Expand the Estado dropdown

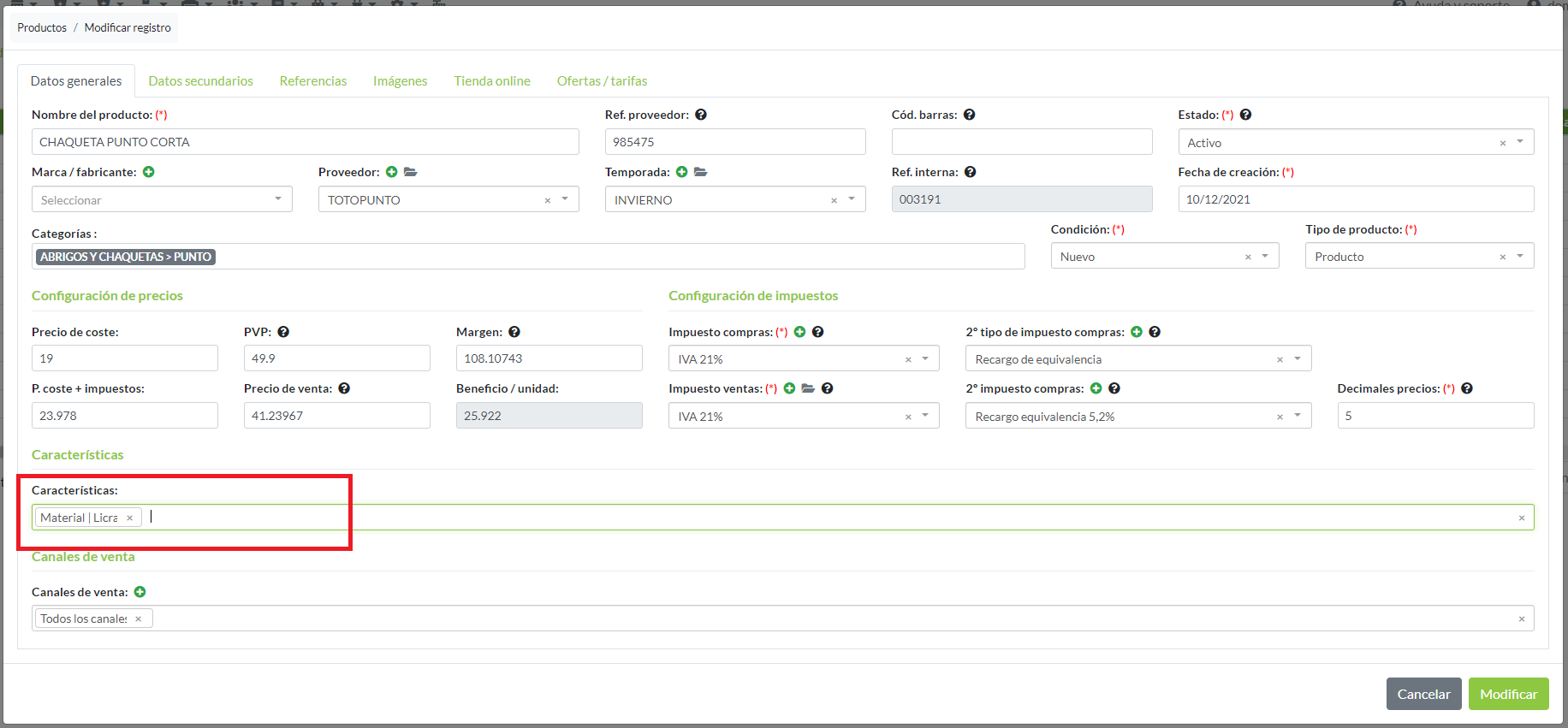pyautogui.click(x=1520, y=142)
